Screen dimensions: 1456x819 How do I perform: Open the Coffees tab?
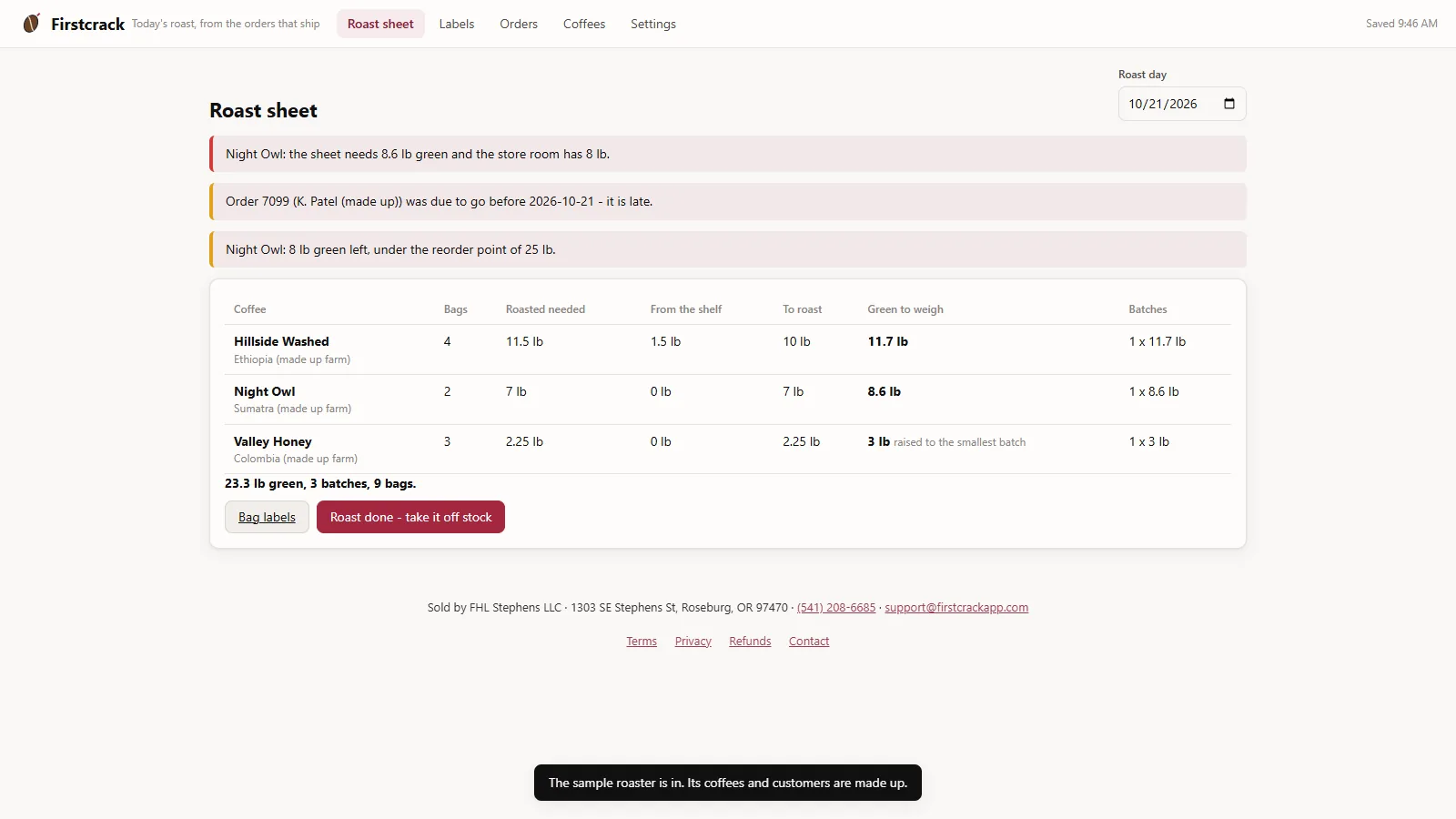(x=584, y=24)
